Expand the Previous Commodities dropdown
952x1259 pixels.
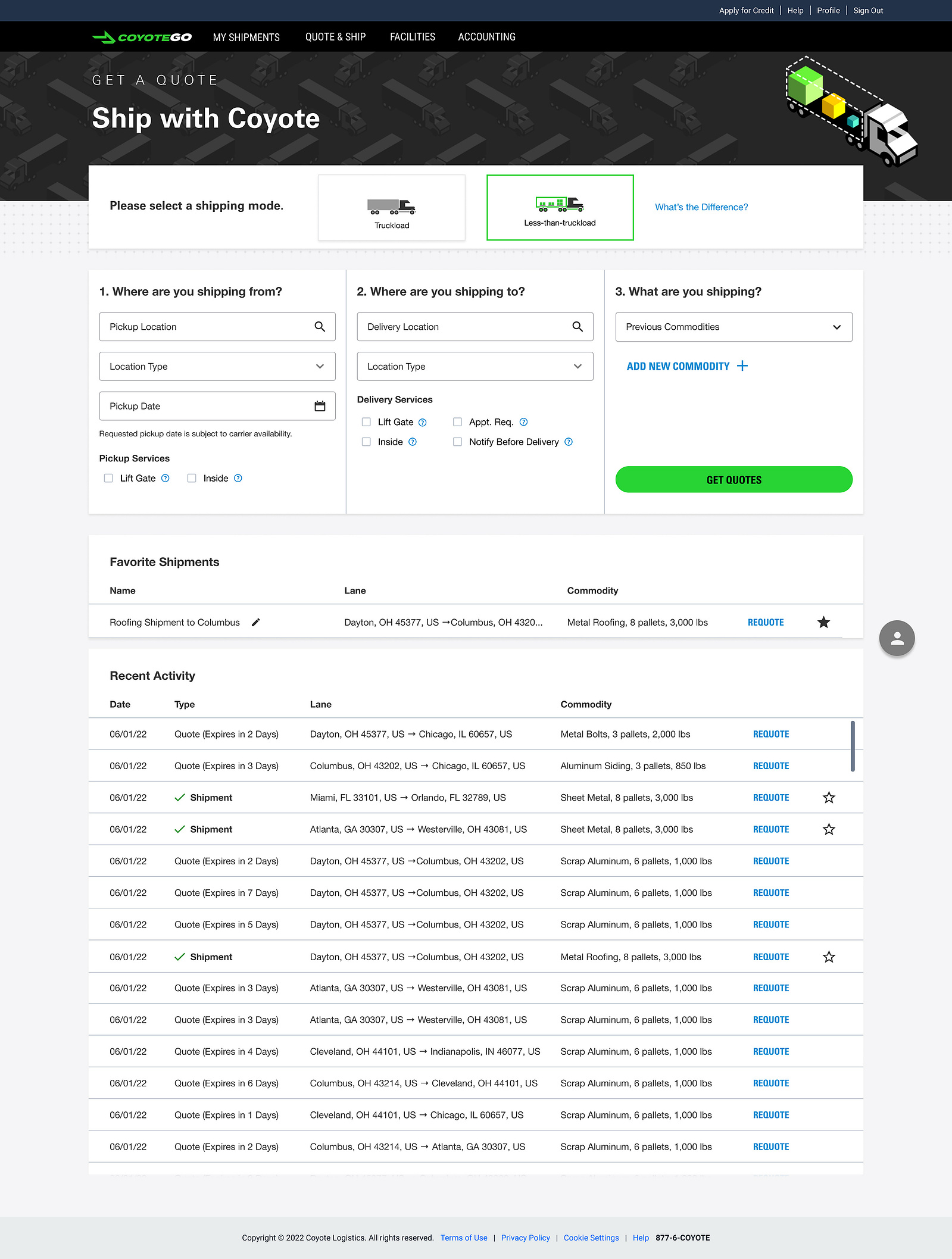coord(734,327)
